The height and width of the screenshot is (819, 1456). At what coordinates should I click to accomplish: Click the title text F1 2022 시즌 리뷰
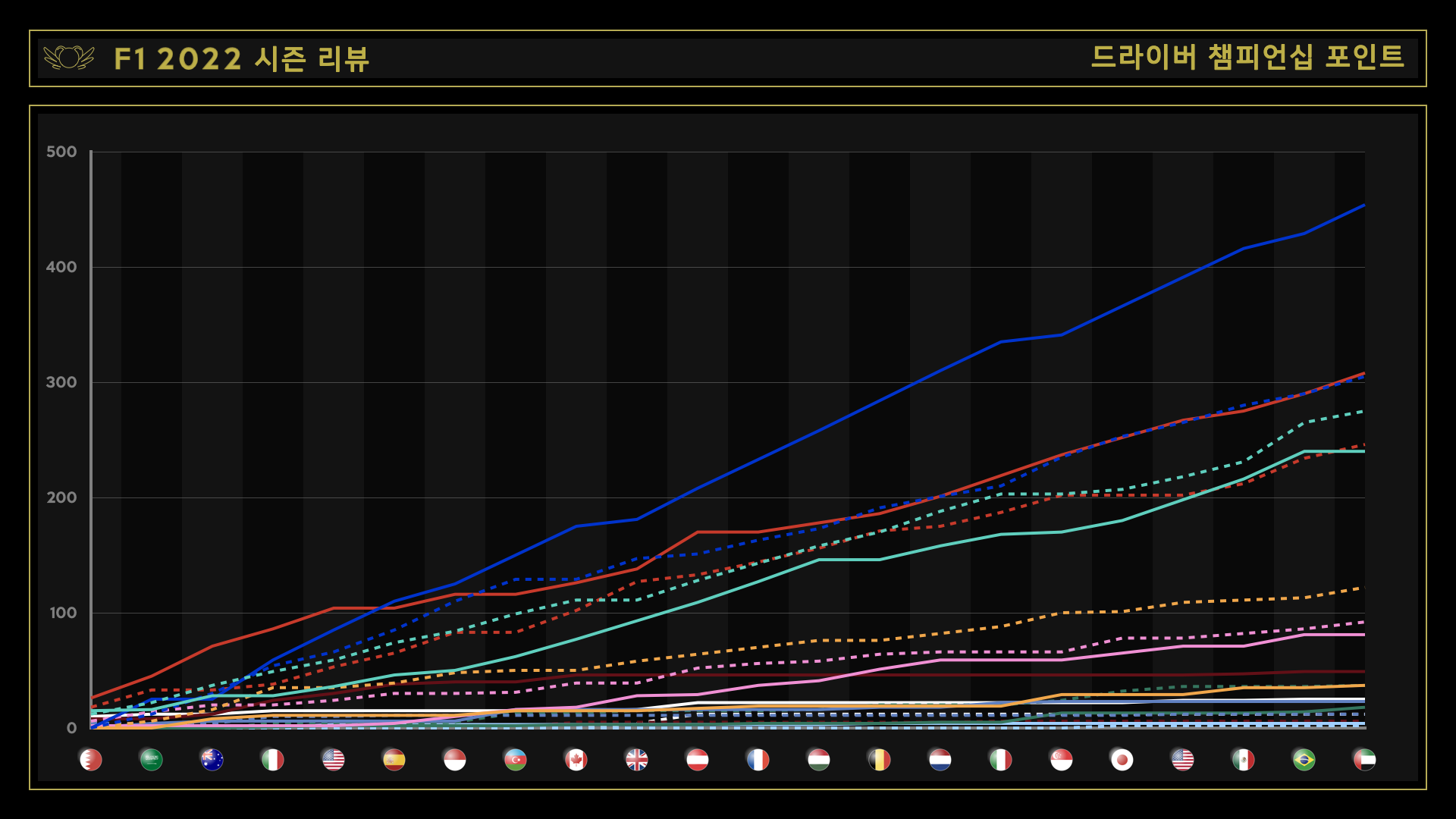241,58
